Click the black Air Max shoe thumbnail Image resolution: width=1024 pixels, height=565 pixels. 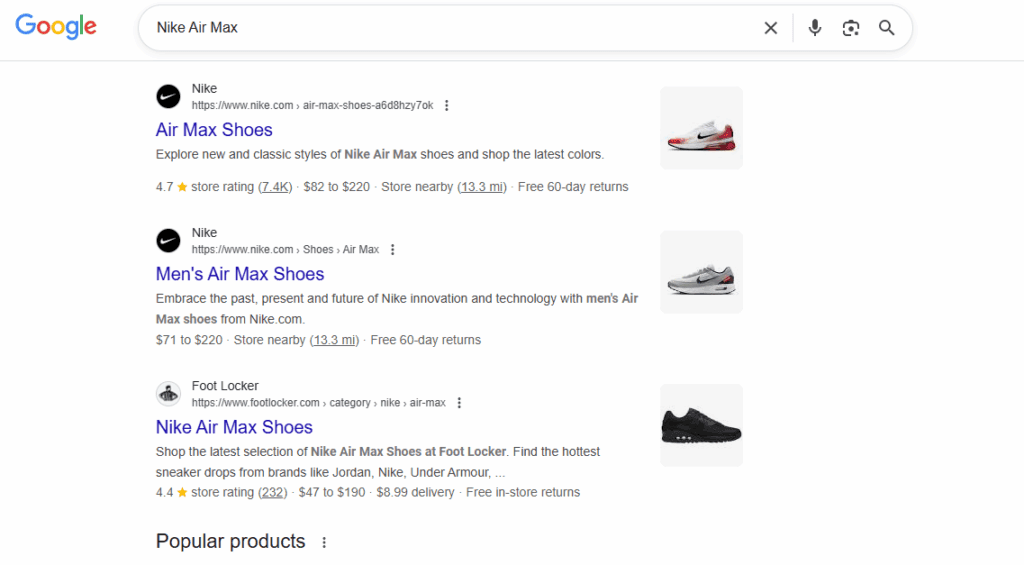(x=701, y=425)
